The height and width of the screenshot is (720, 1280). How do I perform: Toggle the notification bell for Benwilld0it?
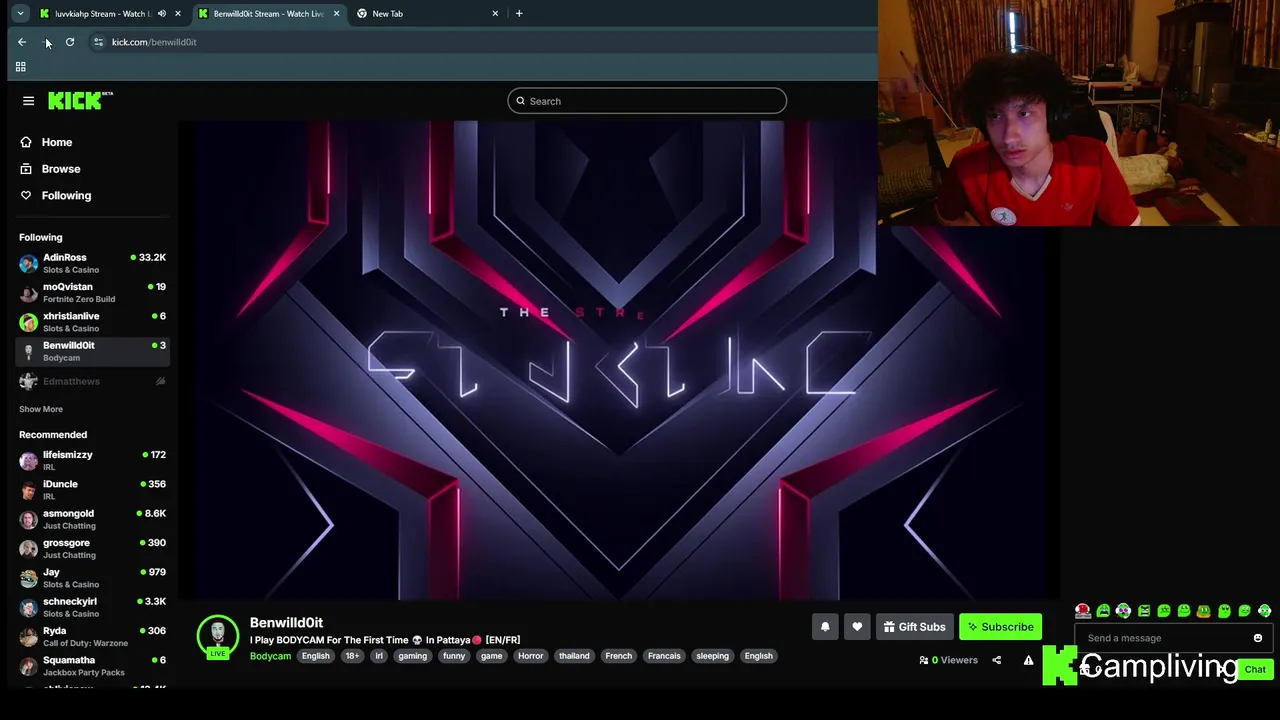click(x=825, y=627)
